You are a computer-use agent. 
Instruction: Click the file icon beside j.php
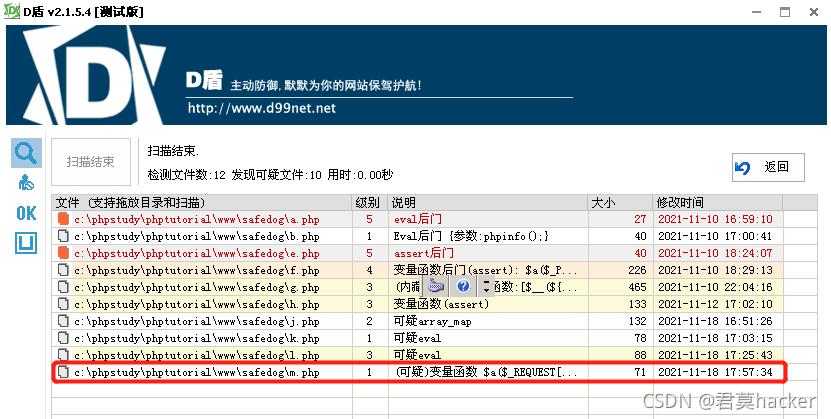coord(64,320)
